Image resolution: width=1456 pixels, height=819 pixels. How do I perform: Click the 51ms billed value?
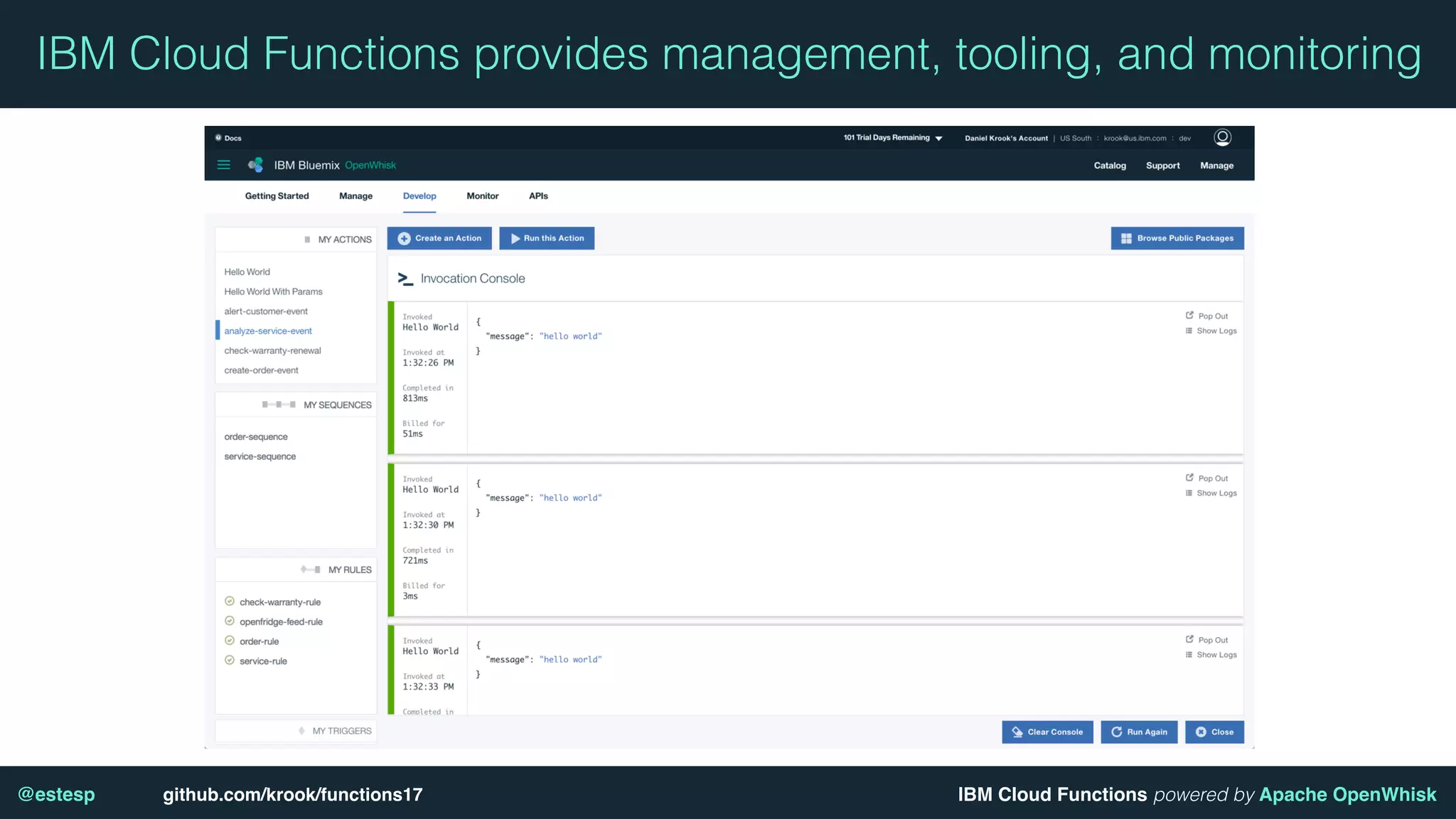coord(412,434)
